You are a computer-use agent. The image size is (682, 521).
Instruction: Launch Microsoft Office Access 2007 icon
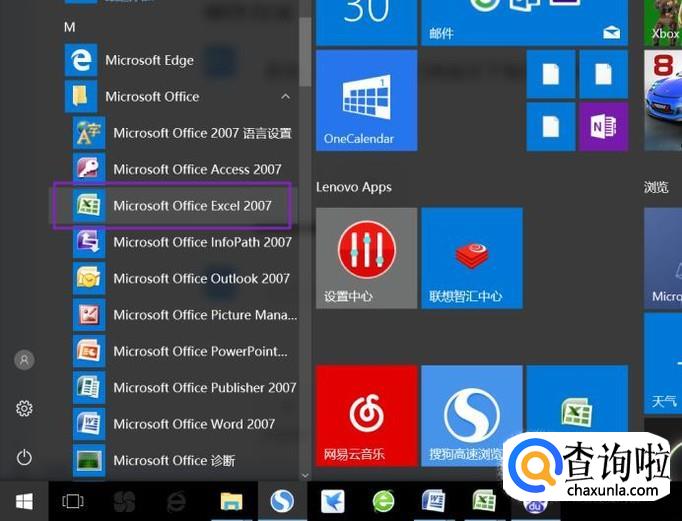coord(89,169)
